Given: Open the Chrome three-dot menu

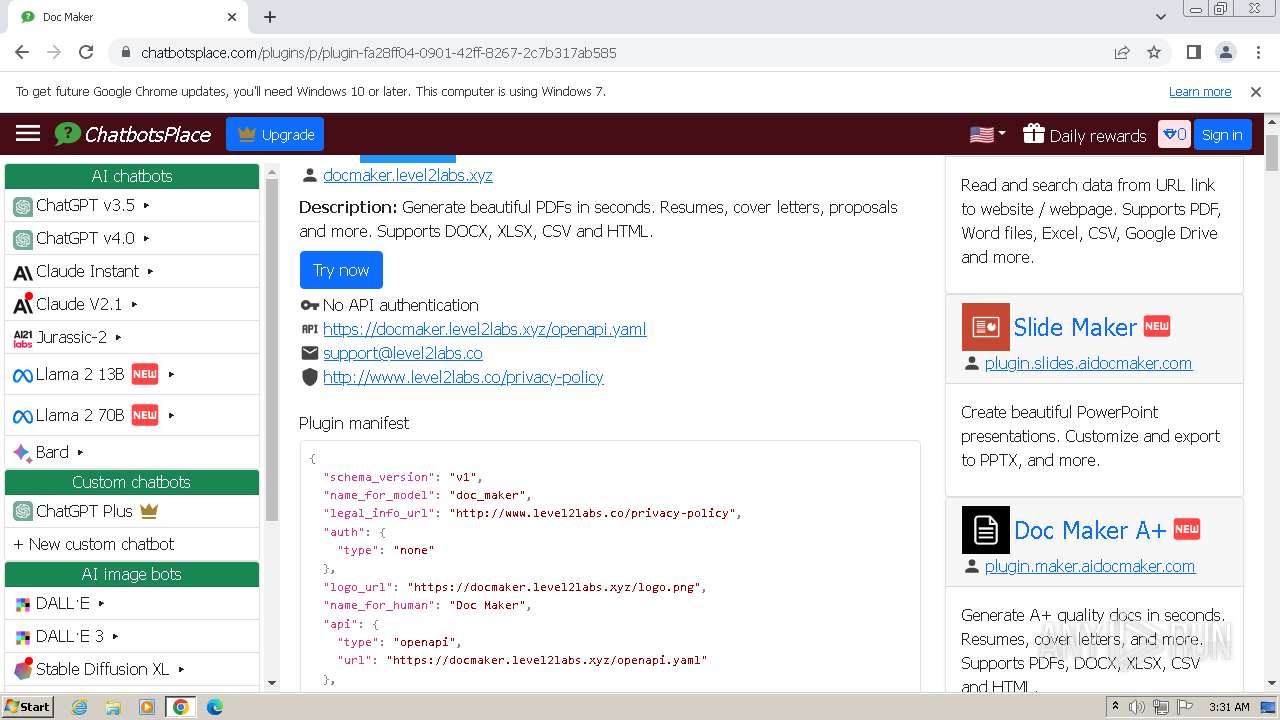Looking at the screenshot, I should pyautogui.click(x=1258, y=52).
